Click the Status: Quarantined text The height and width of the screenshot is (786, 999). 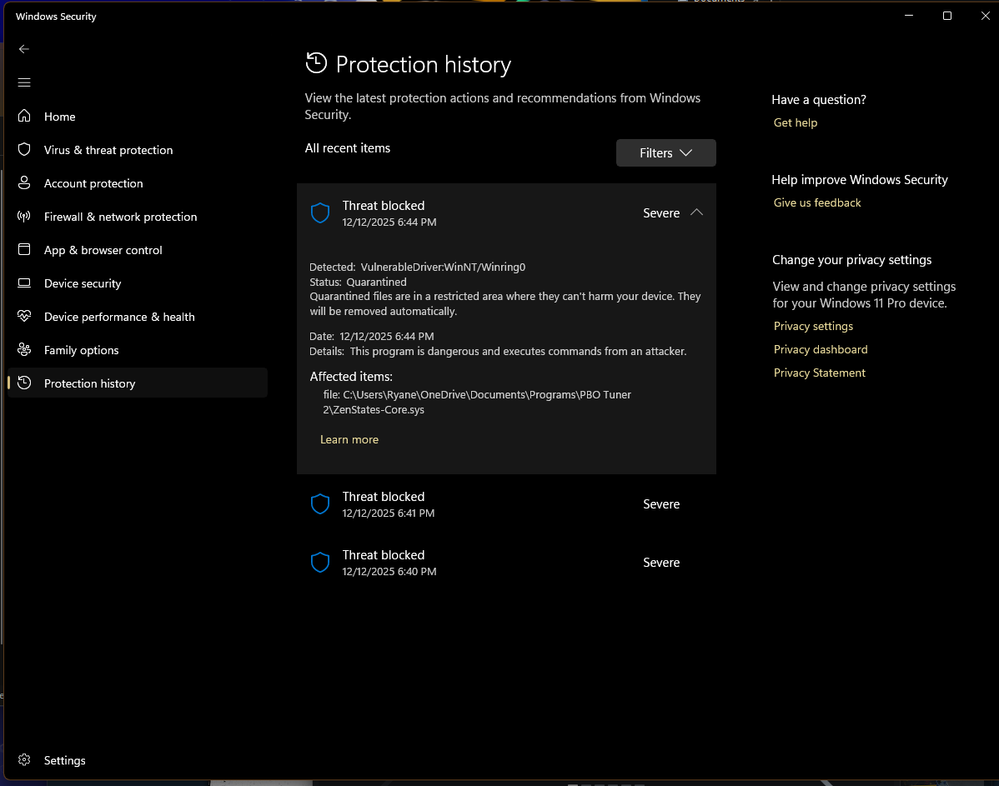pos(358,282)
